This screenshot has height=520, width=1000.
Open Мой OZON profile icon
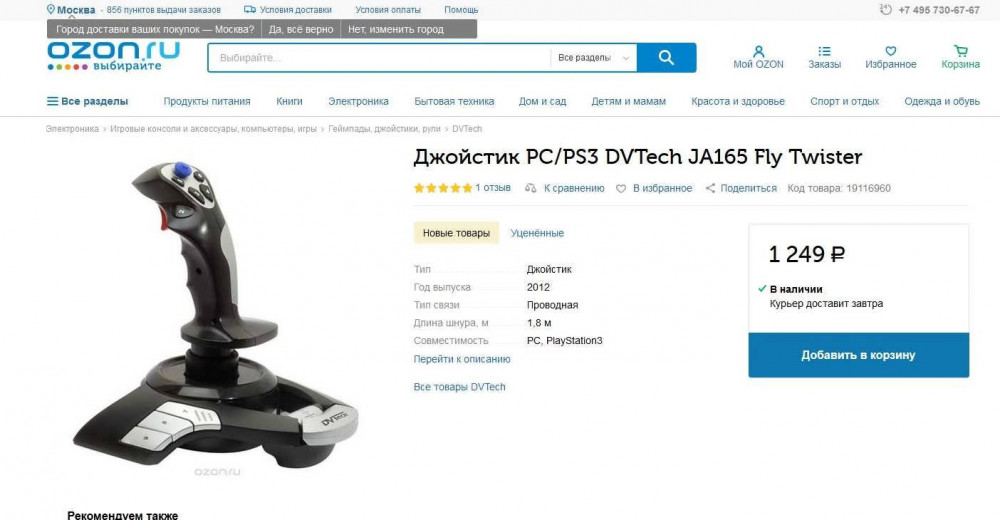pyautogui.click(x=758, y=51)
